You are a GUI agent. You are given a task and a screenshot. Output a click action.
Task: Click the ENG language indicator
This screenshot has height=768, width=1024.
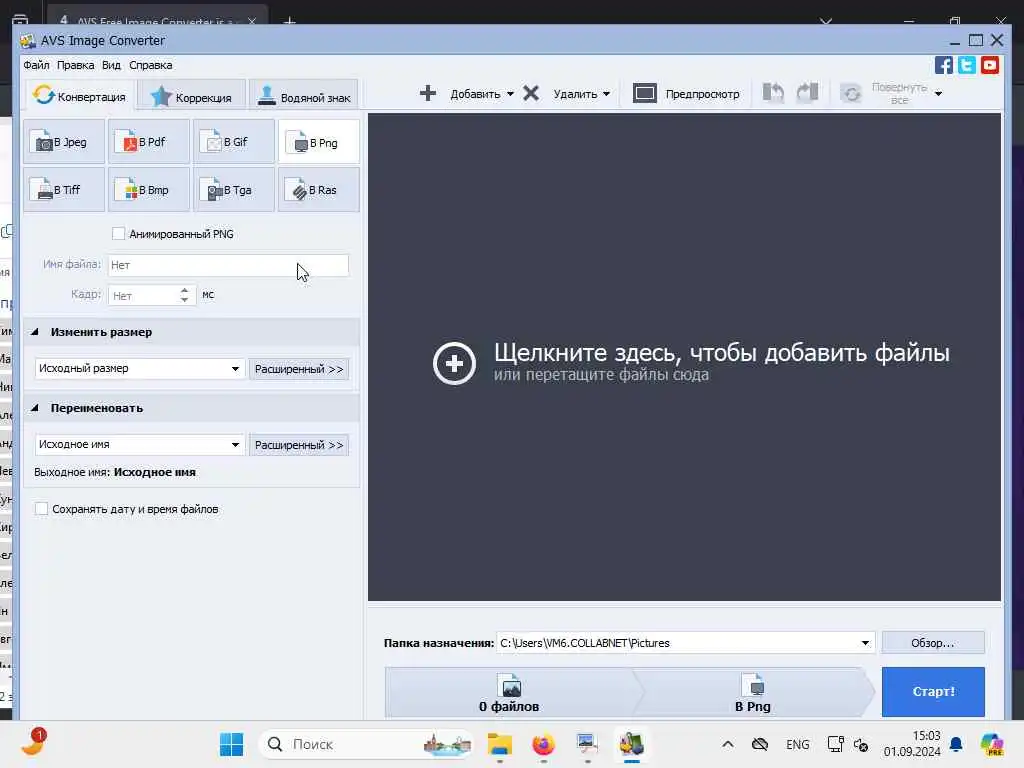pyautogui.click(x=797, y=744)
